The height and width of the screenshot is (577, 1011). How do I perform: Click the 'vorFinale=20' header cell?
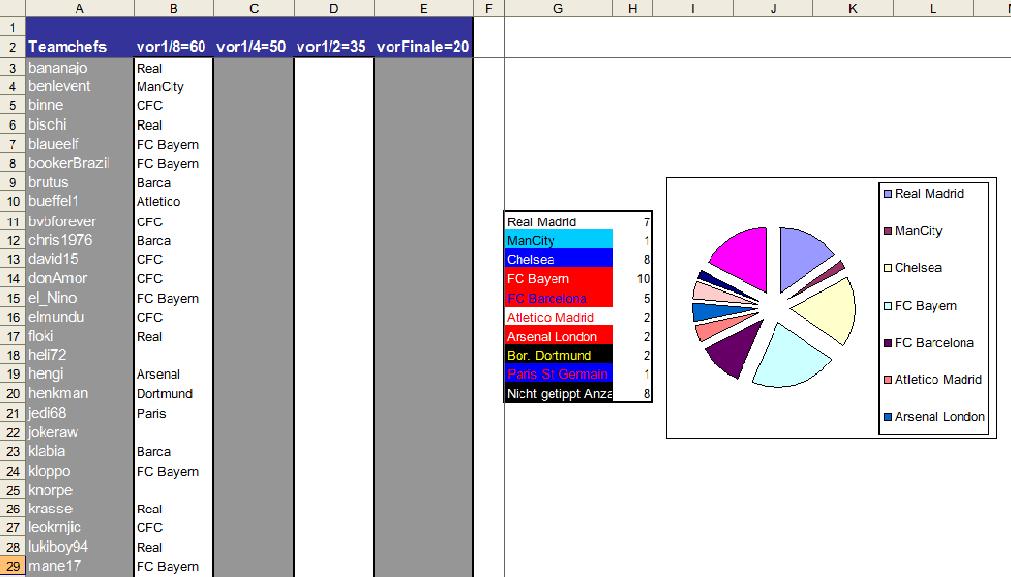(x=424, y=46)
